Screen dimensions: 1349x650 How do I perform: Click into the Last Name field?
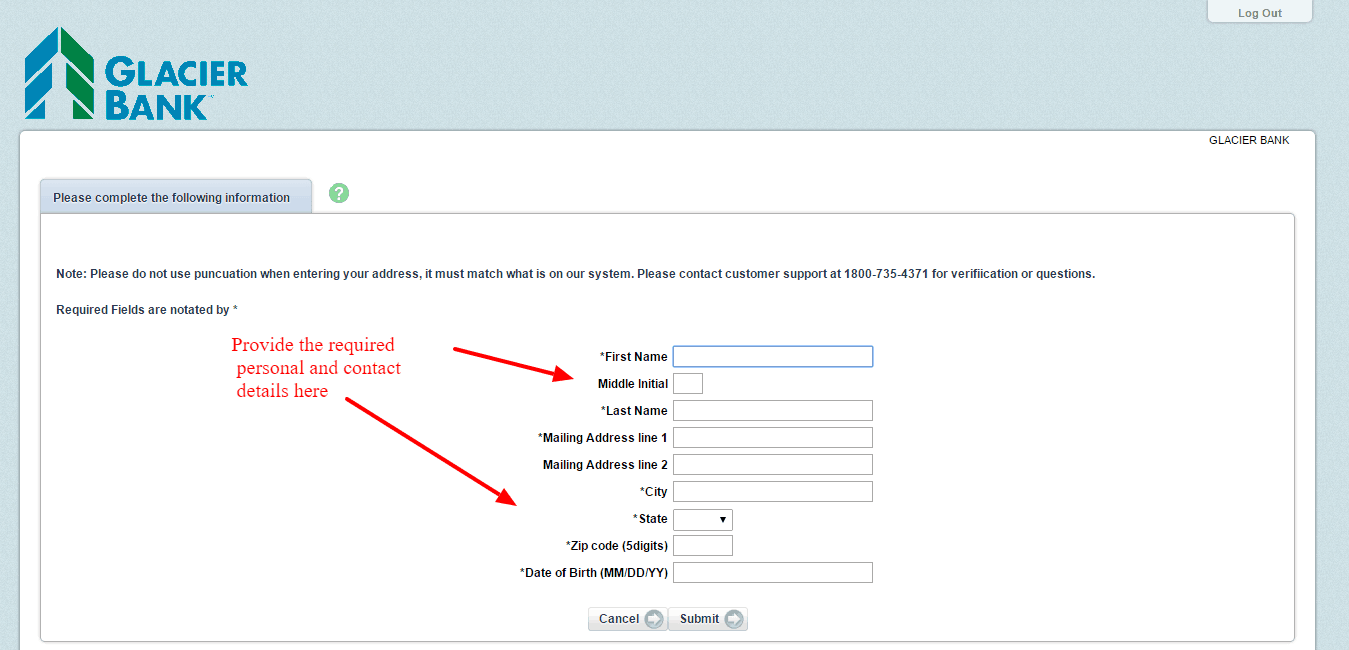point(773,411)
